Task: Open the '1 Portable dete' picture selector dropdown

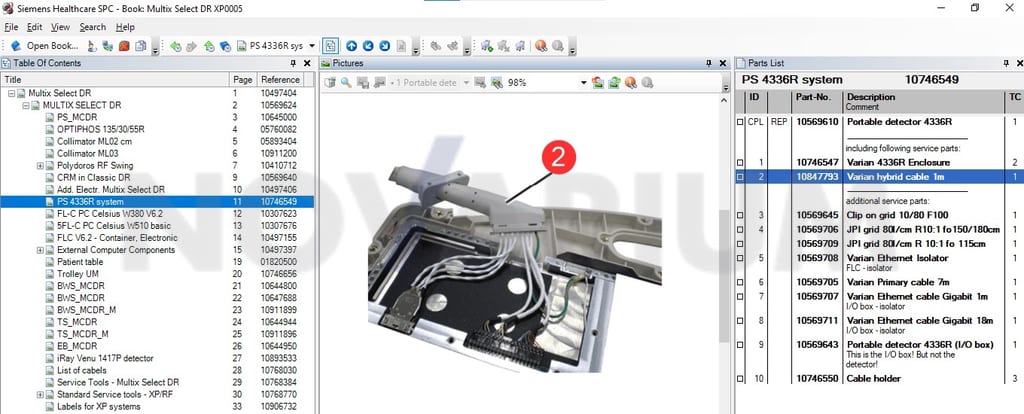Action: (x=466, y=83)
